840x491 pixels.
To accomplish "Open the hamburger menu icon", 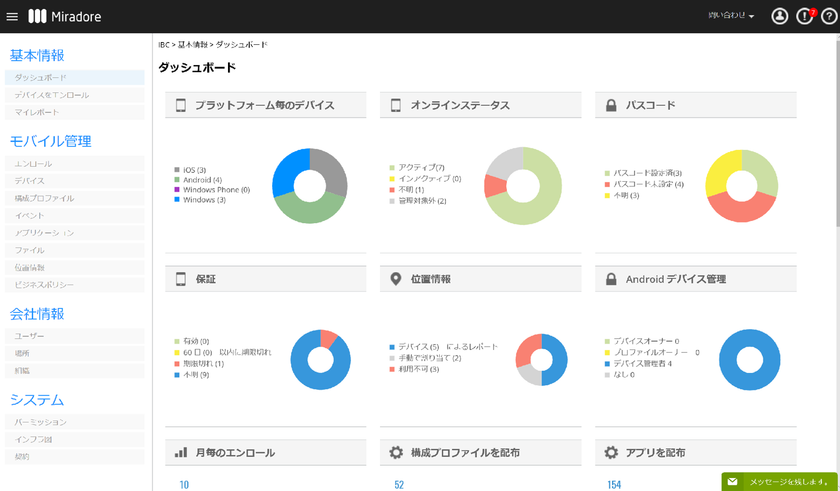I will pyautogui.click(x=12, y=17).
